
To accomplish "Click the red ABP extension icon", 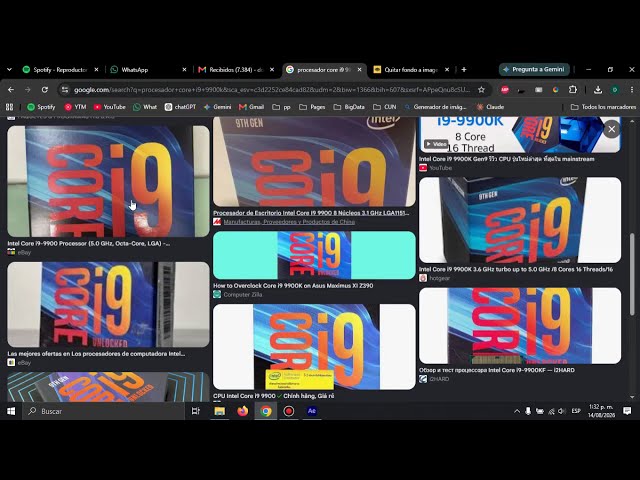I will [x=505, y=90].
